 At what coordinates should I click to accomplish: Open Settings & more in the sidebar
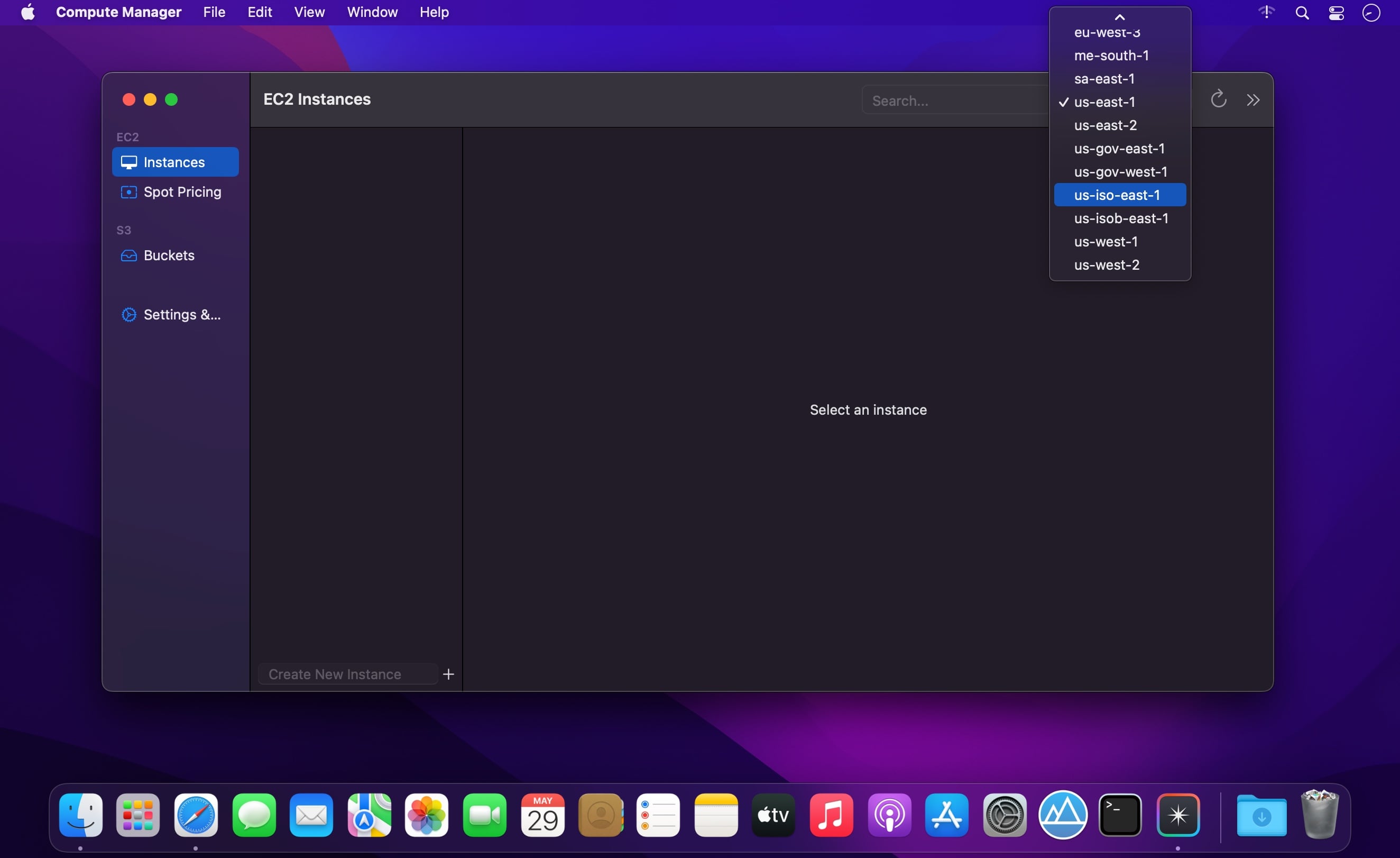coord(175,314)
